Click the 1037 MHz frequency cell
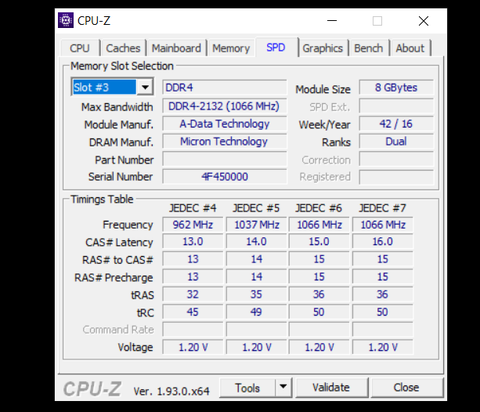Screen dimensions: 480x412 [x=256, y=224]
